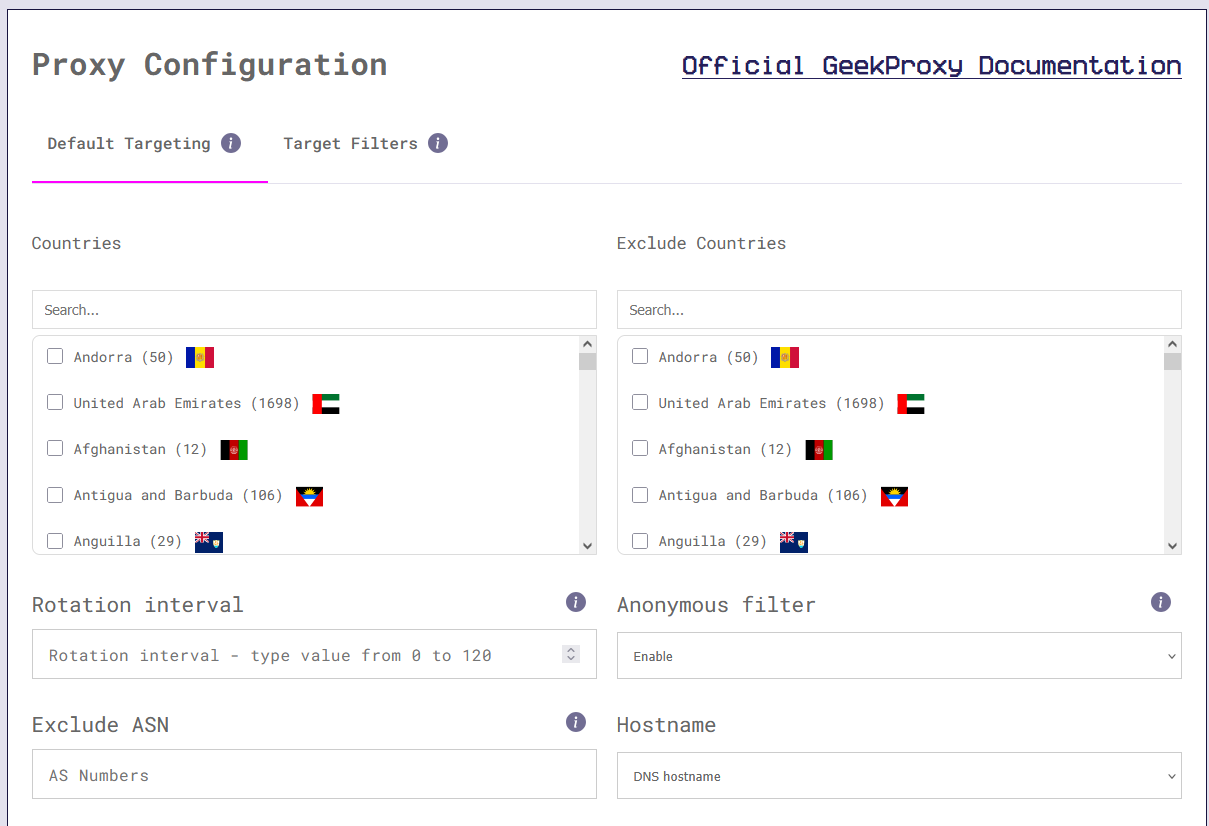Click the Rotation interval stepper arrows
Image resolution: width=1209 pixels, height=826 pixels.
(x=571, y=654)
